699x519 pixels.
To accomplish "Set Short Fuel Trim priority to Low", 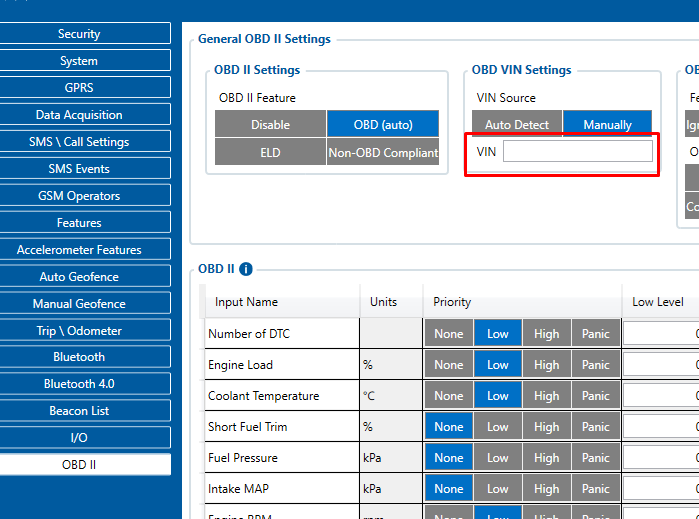I will click(x=498, y=427).
